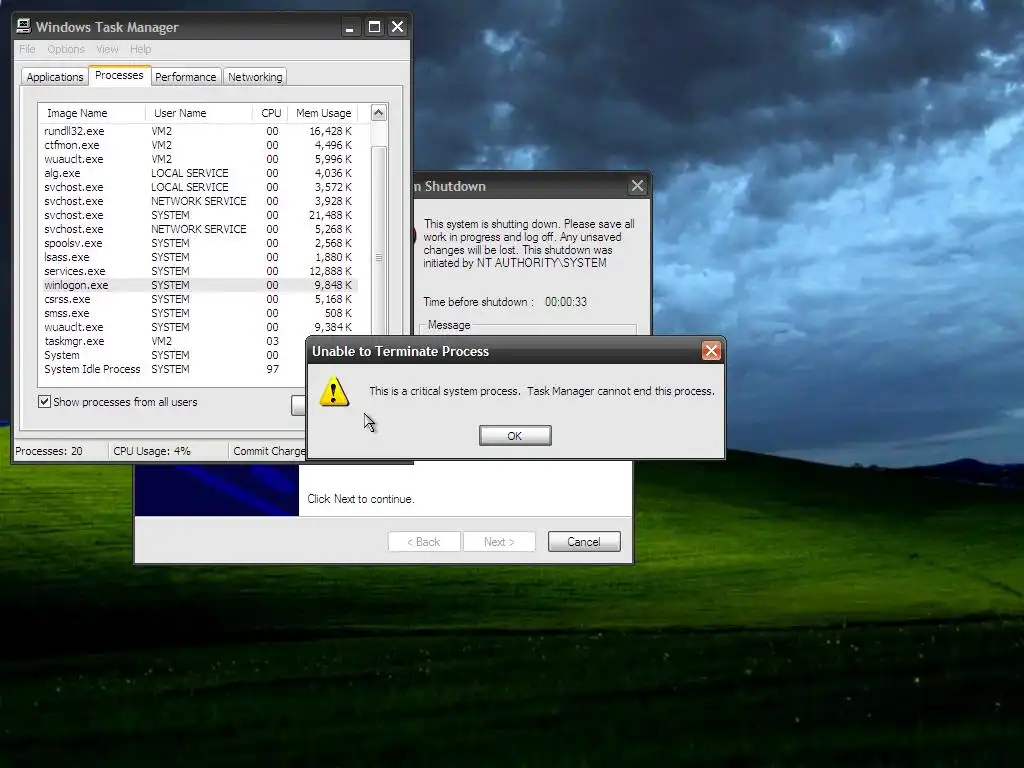Select the winlogon.exe process row

point(199,285)
